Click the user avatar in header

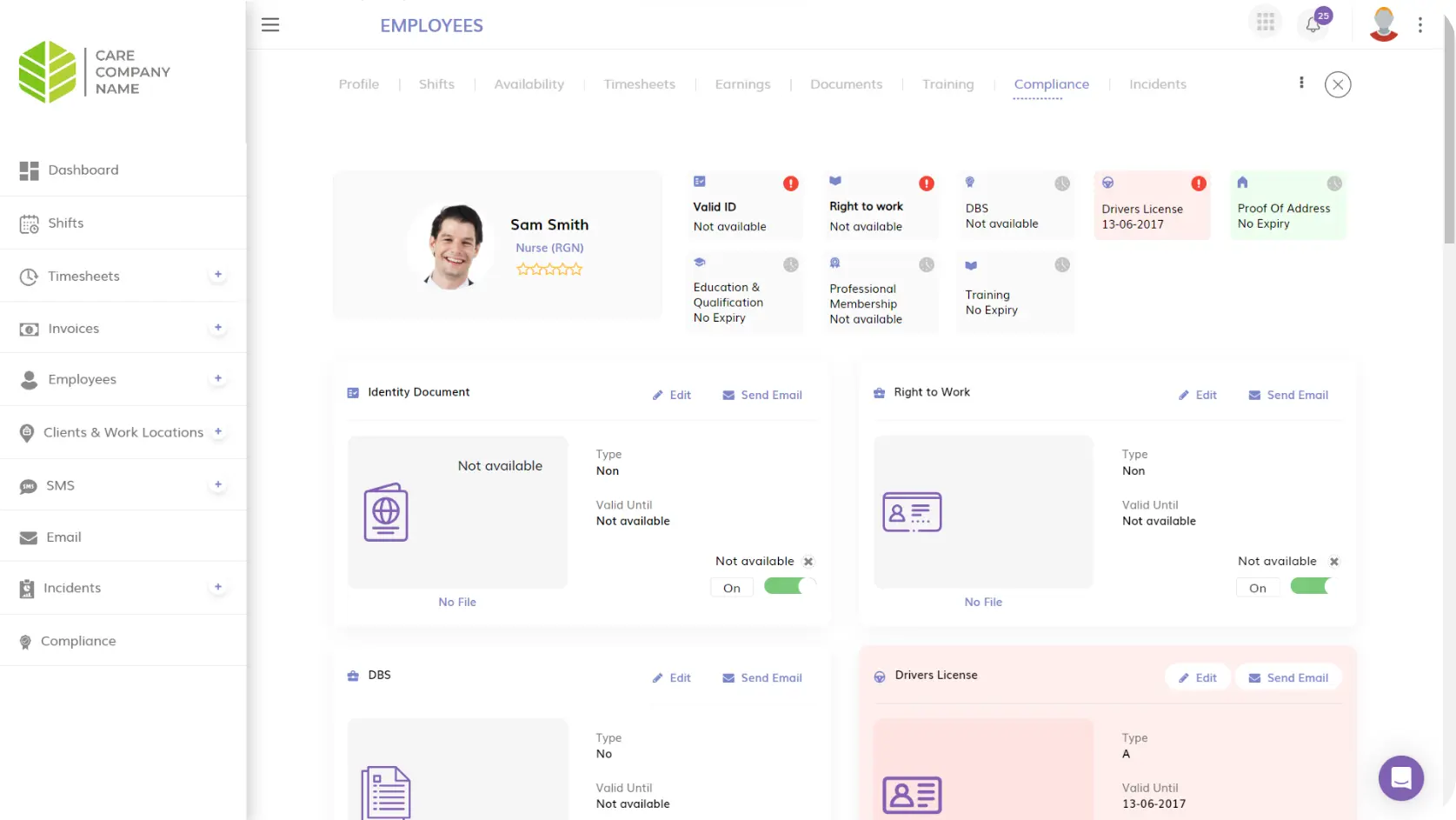[1383, 24]
